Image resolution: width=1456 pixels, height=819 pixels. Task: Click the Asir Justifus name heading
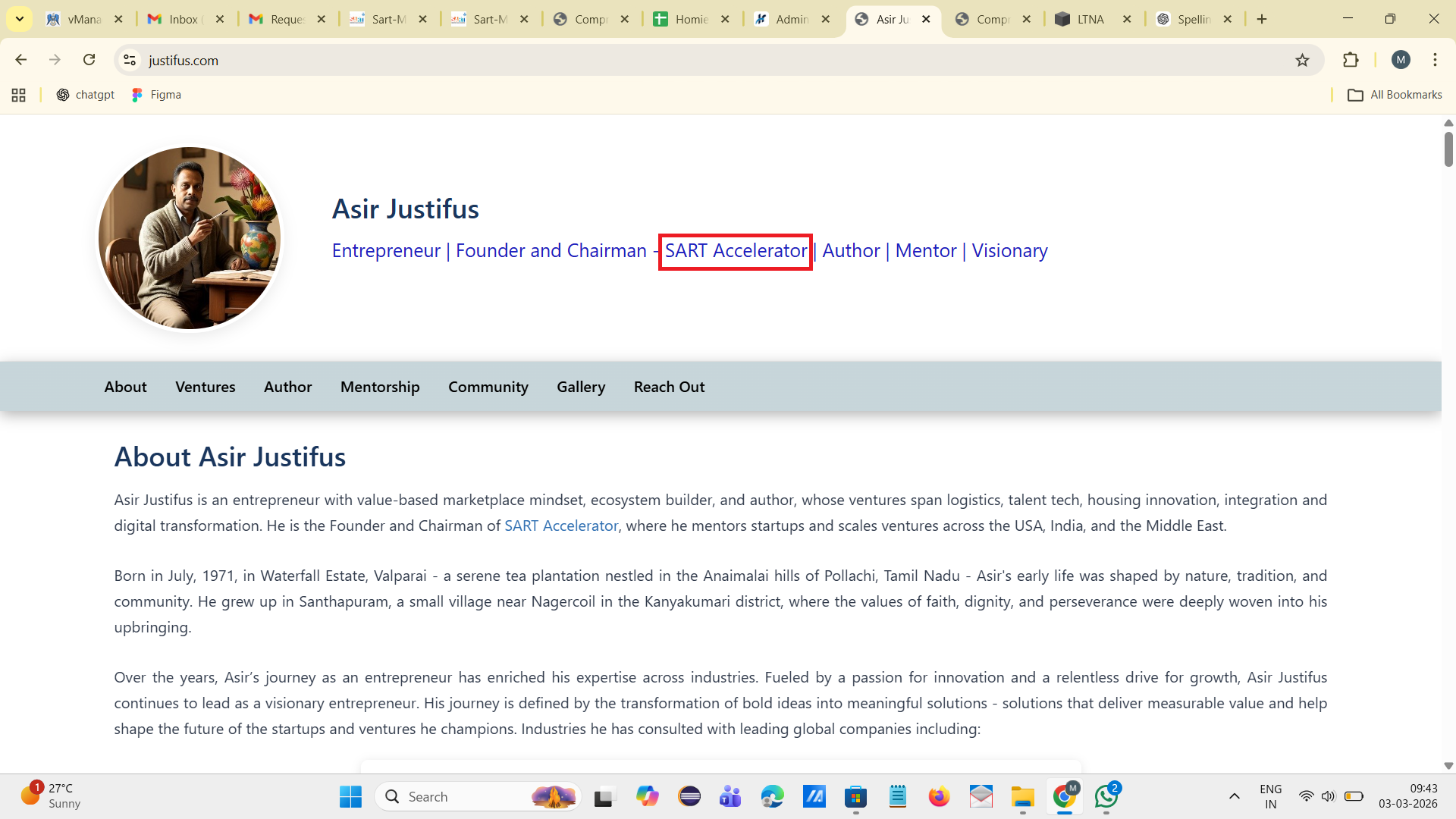pos(406,209)
